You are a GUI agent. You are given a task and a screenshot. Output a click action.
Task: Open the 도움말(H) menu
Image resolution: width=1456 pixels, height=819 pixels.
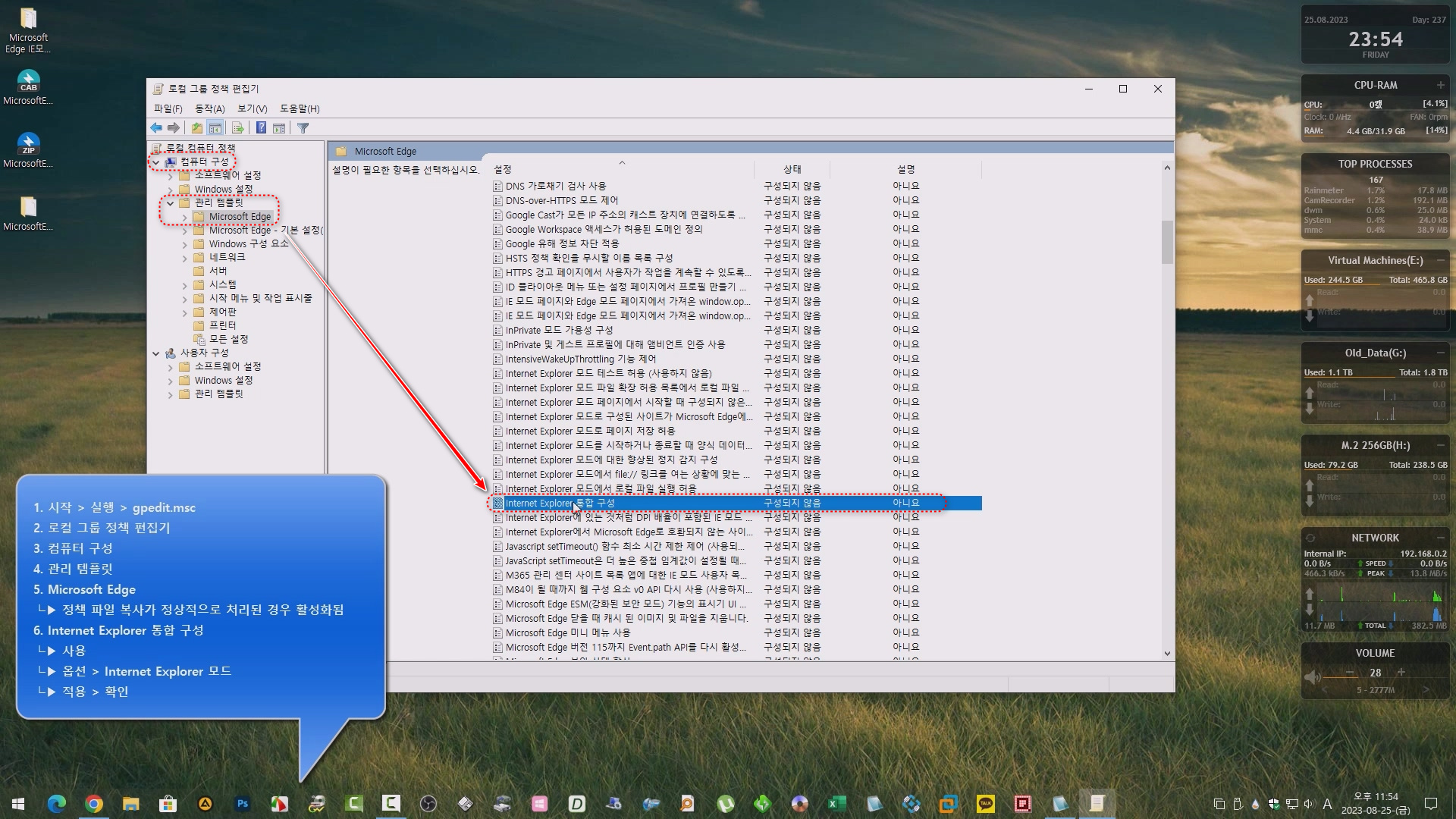tap(300, 108)
